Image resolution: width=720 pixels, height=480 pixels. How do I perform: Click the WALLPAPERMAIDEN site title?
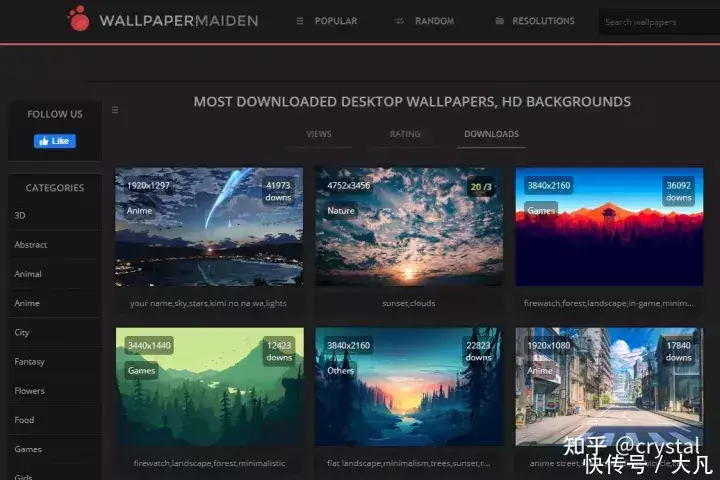[179, 21]
